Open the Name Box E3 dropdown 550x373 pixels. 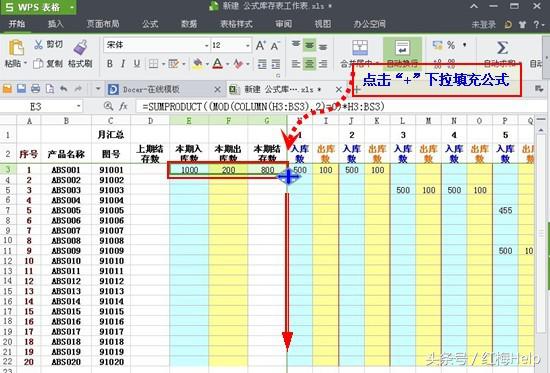[x=78, y=106]
